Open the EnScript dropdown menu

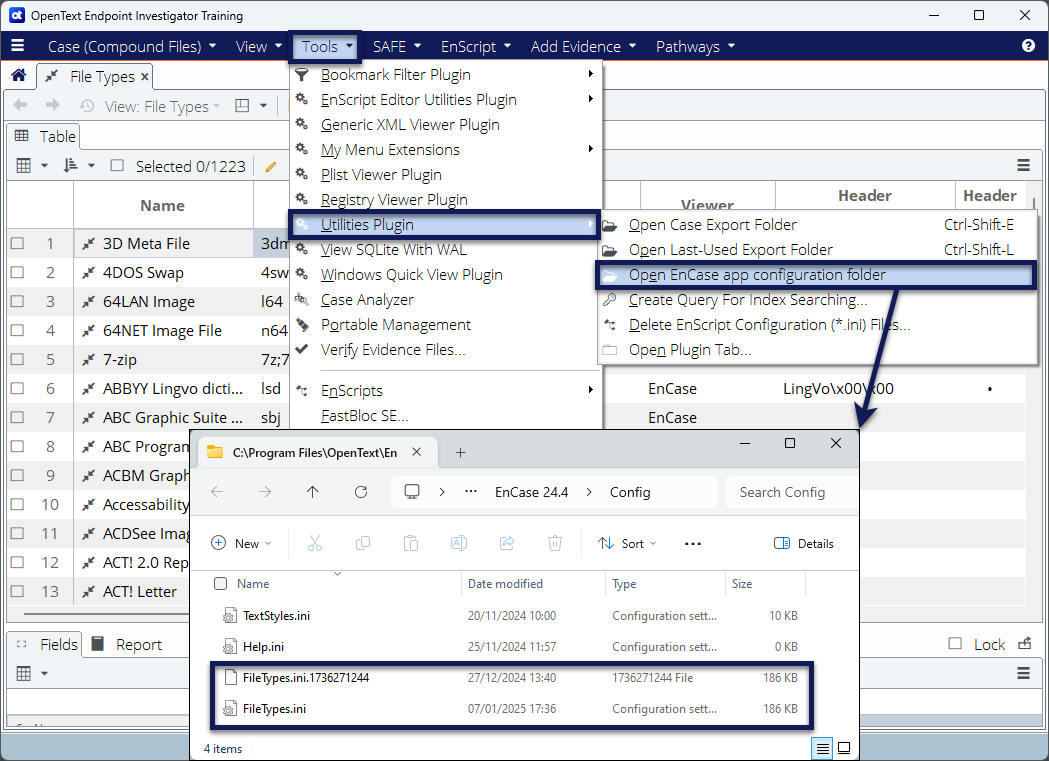[x=476, y=46]
